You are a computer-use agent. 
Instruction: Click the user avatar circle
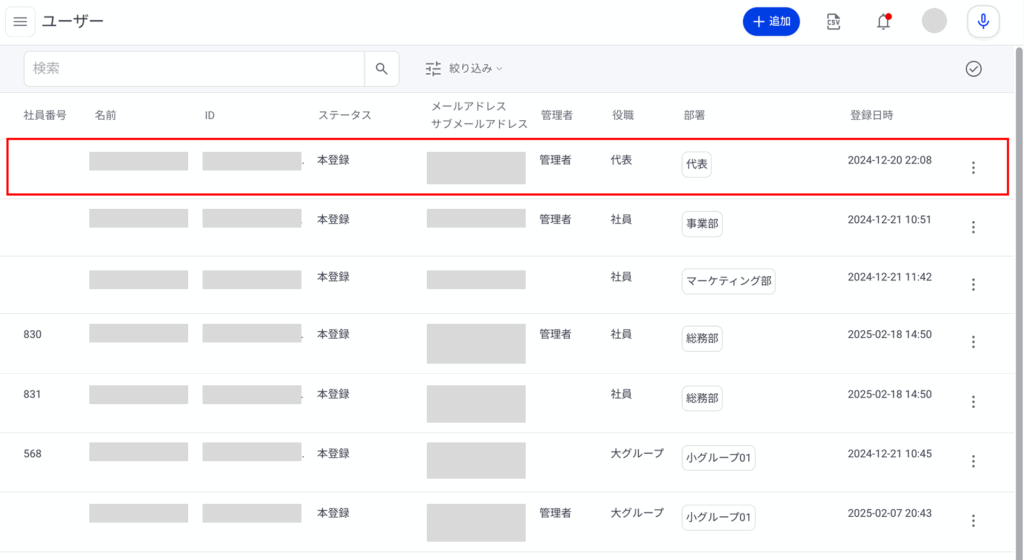[x=934, y=21]
